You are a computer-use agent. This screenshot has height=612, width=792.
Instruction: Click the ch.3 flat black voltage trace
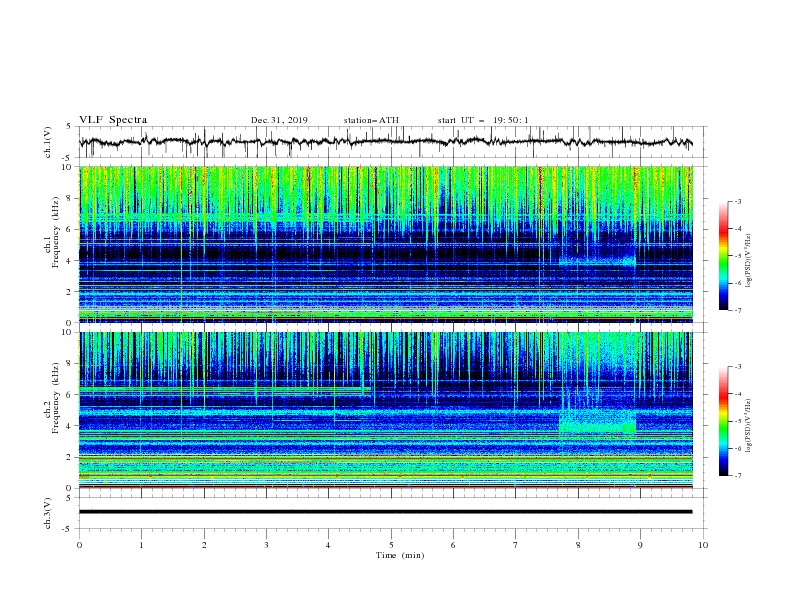coord(385,512)
